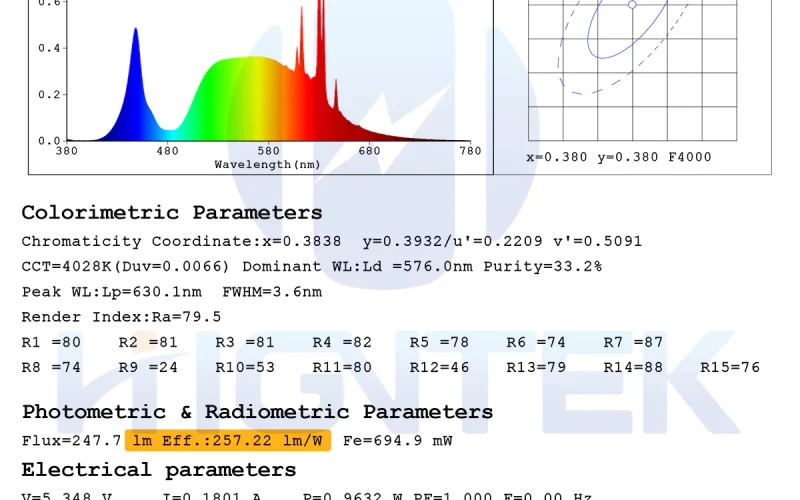800x500 pixels.
Task: Click the 'R4 =82' value
Action: (x=342, y=342)
